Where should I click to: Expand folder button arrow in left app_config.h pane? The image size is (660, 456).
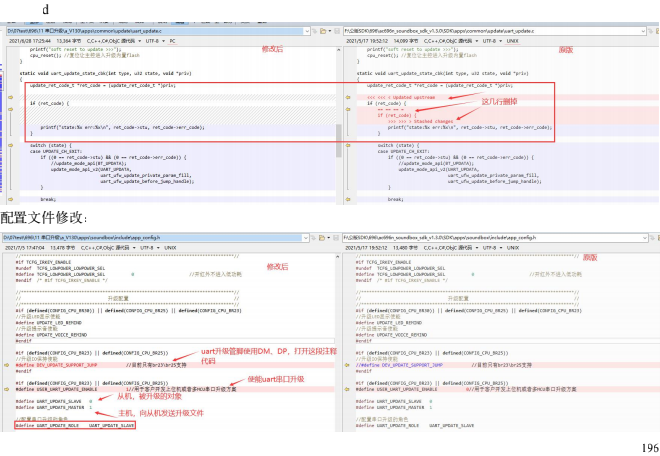pyautogui.click(x=329, y=238)
